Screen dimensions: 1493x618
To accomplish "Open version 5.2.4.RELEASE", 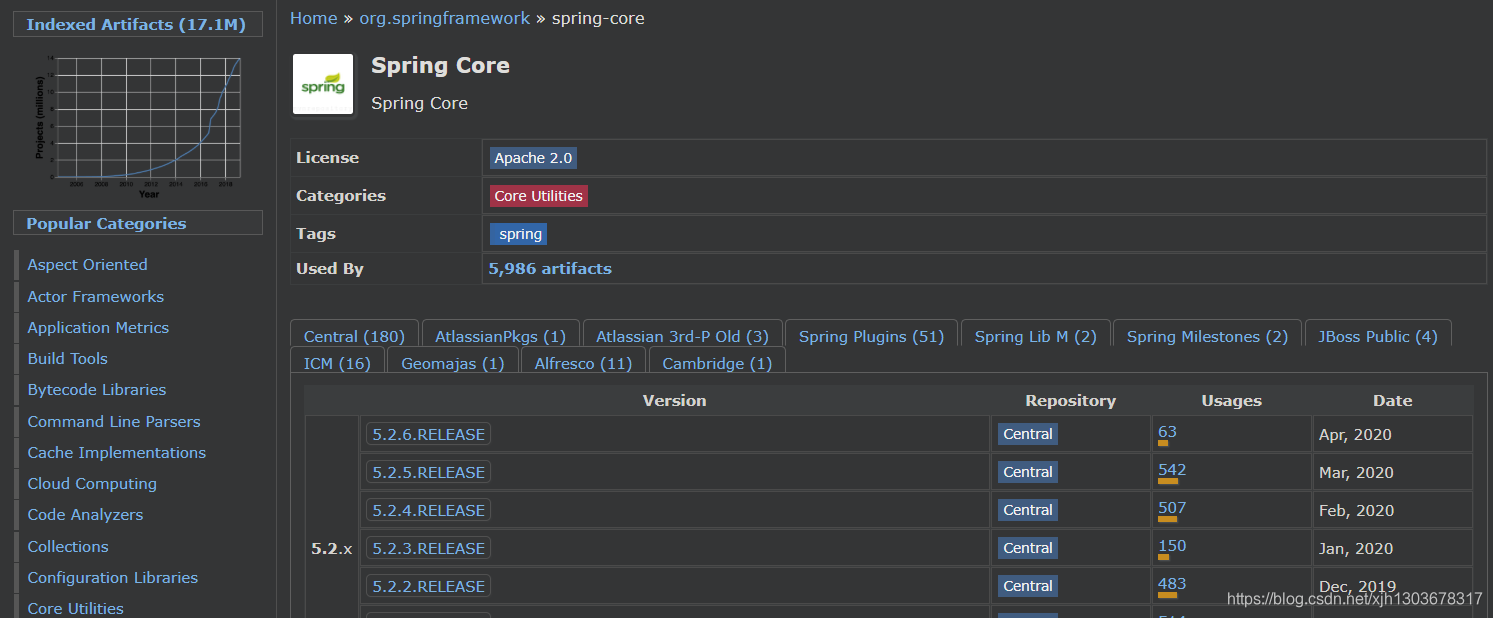I will pyautogui.click(x=428, y=510).
